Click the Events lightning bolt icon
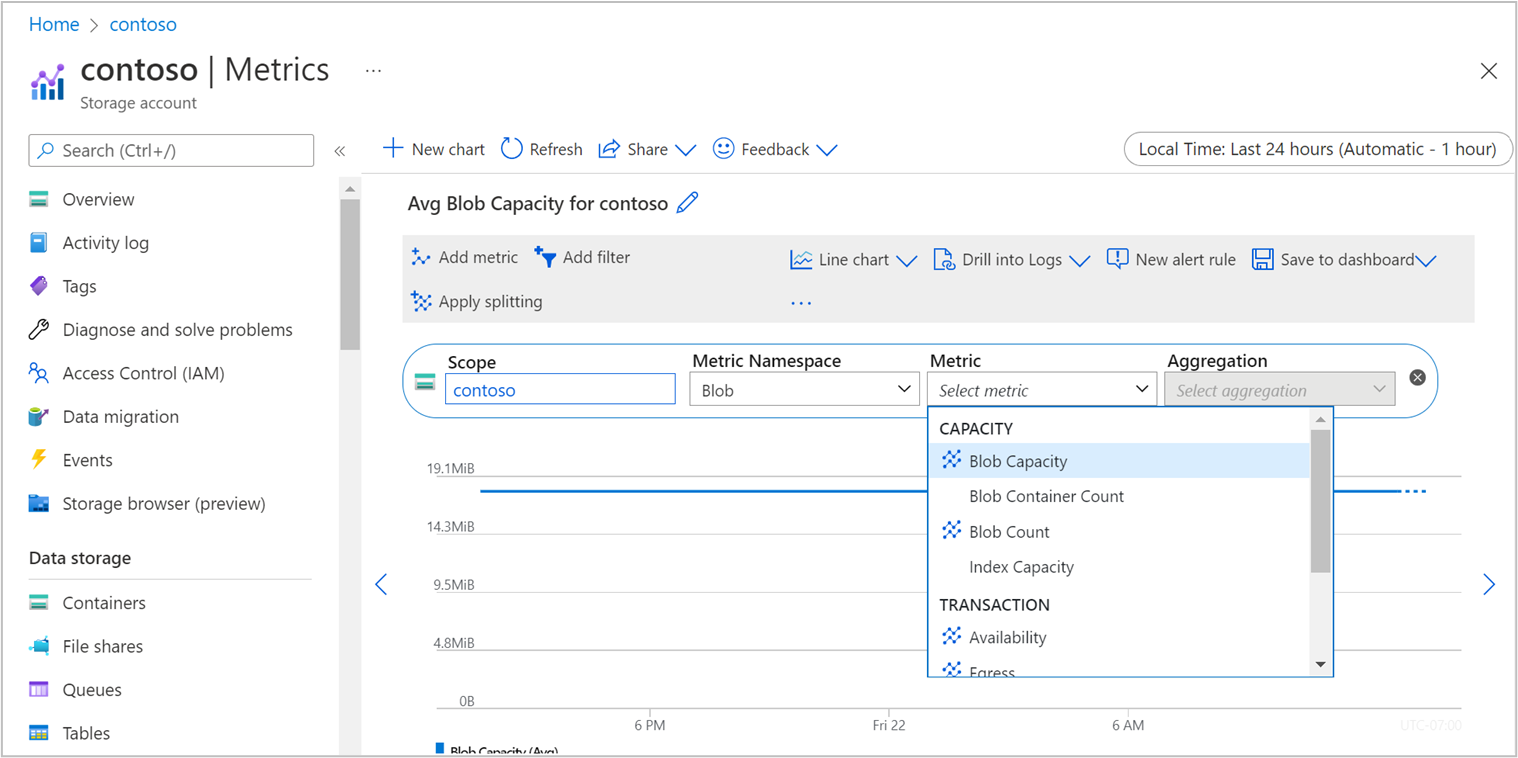The height and width of the screenshot is (758, 1518). pos(39,459)
